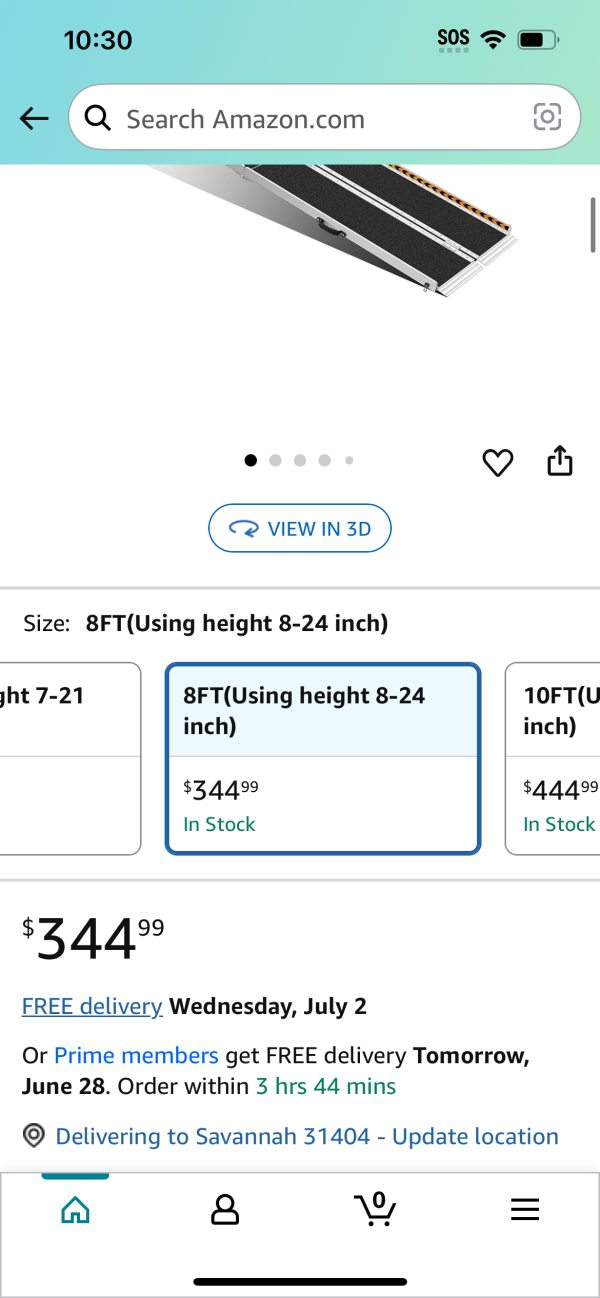600x1298 pixels.
Task: Tap the heart wishlist icon
Action: tap(498, 462)
